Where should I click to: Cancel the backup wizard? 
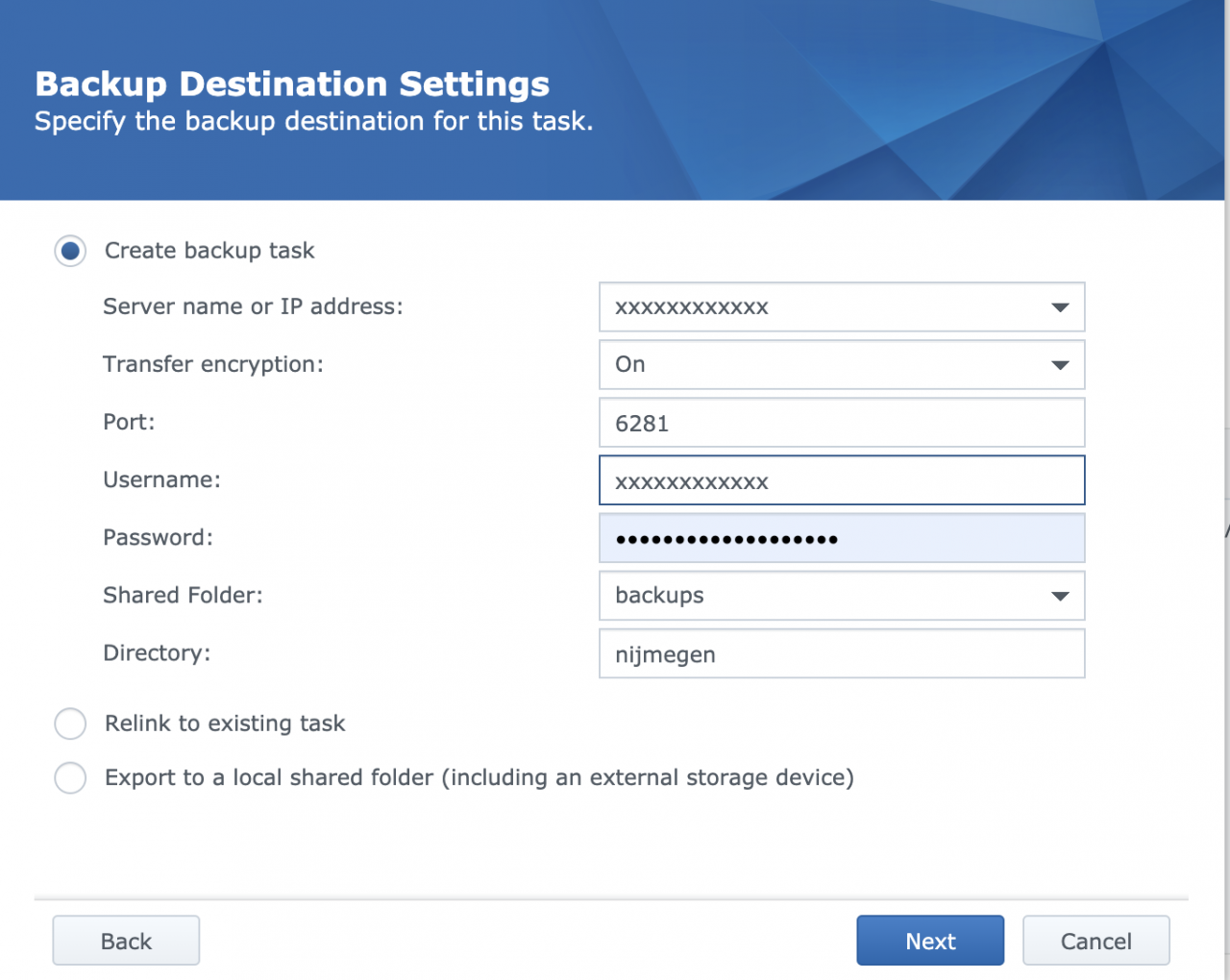[x=1095, y=941]
